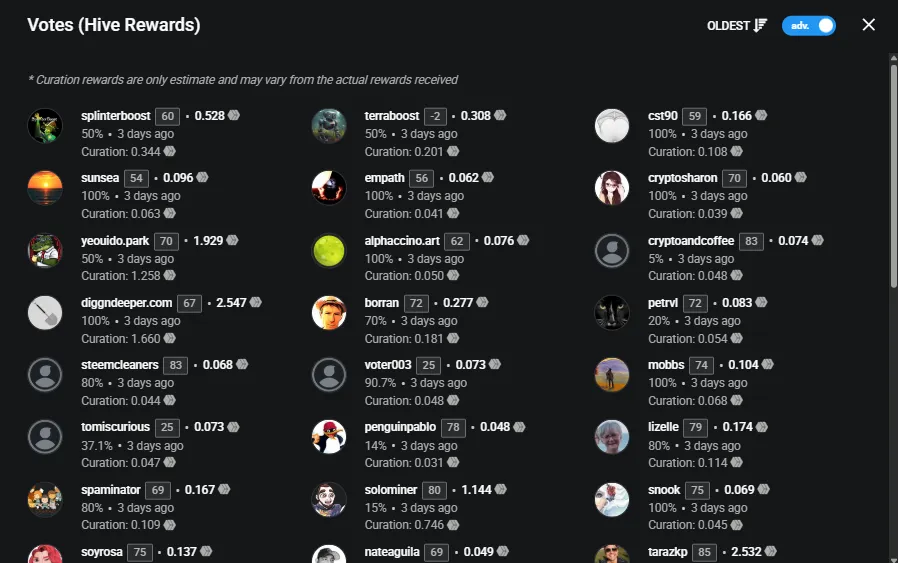Click penguinpablo's penguin avatar
The image size is (898, 563).
329,437
